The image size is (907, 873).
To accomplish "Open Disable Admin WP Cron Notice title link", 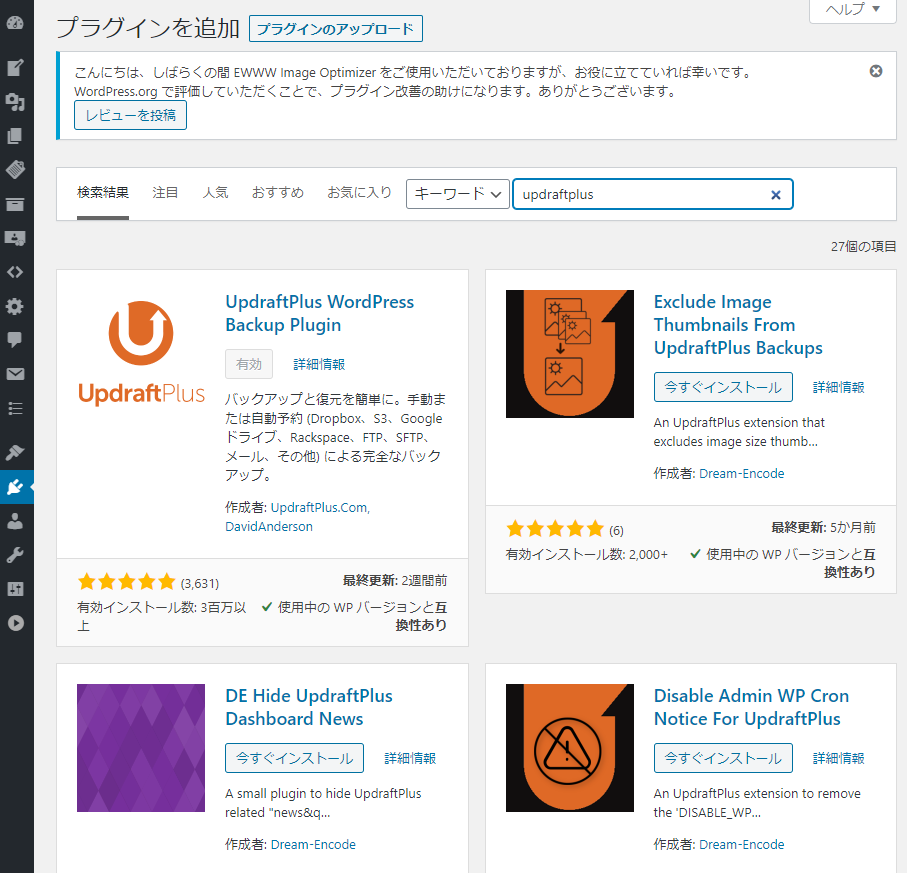I will [x=751, y=707].
